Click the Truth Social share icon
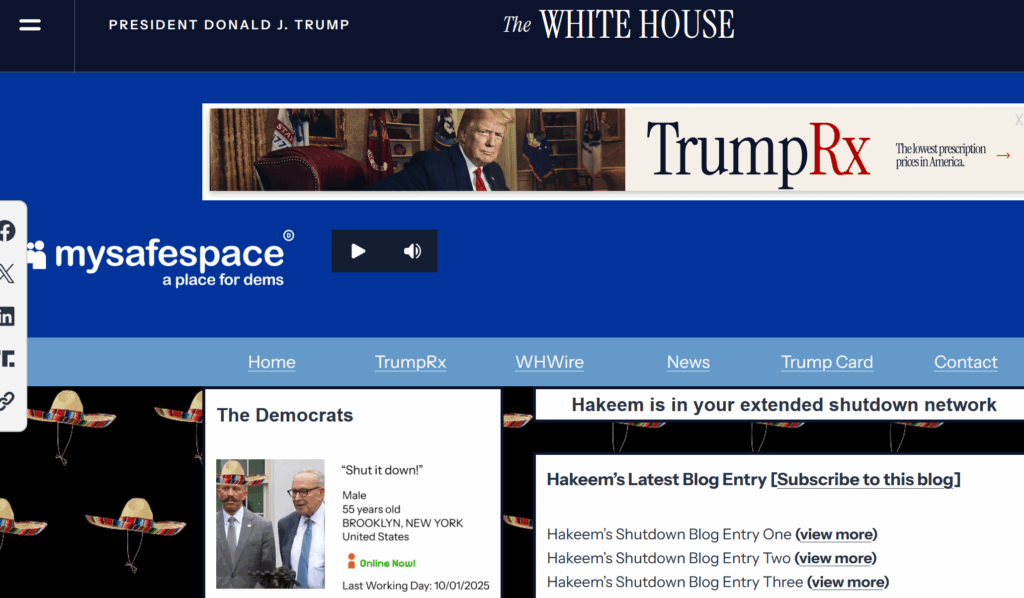This screenshot has height=598, width=1024. click(x=7, y=358)
